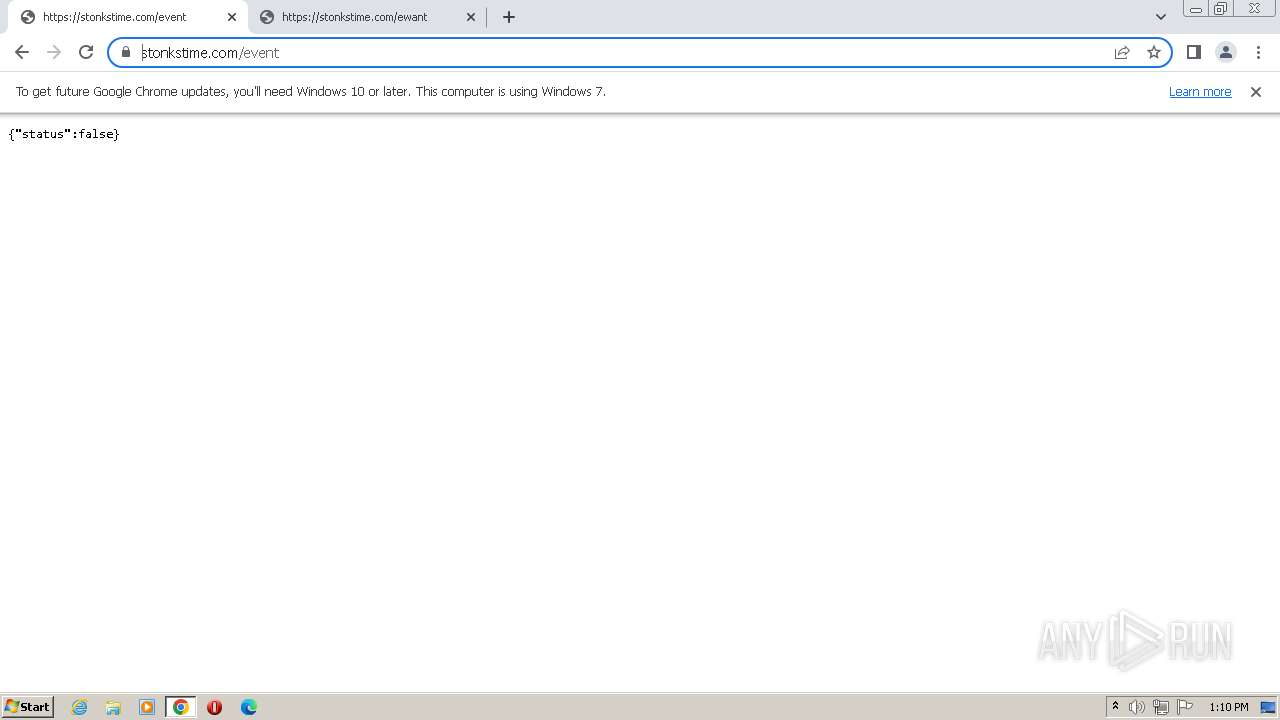Viewport: 1280px width, 720px height.
Task: Open Action Center flag icon
Action: point(1185,707)
